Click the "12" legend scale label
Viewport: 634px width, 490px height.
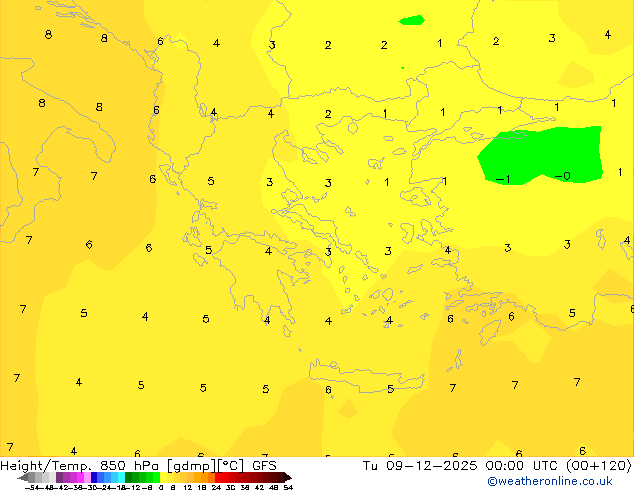pyautogui.click(x=188, y=487)
